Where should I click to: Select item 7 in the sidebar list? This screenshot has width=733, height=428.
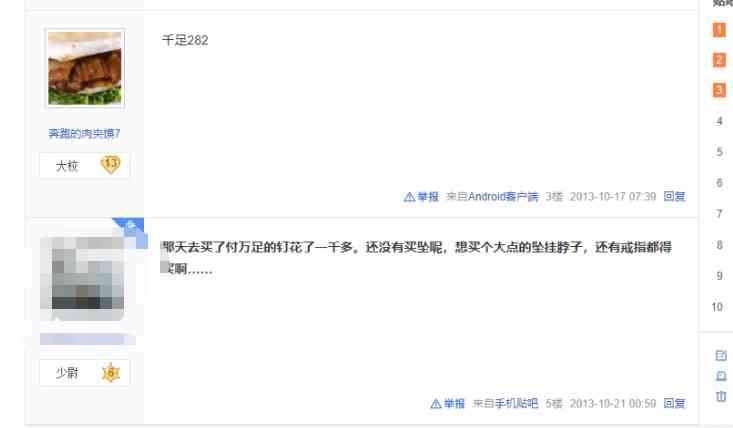point(719,214)
